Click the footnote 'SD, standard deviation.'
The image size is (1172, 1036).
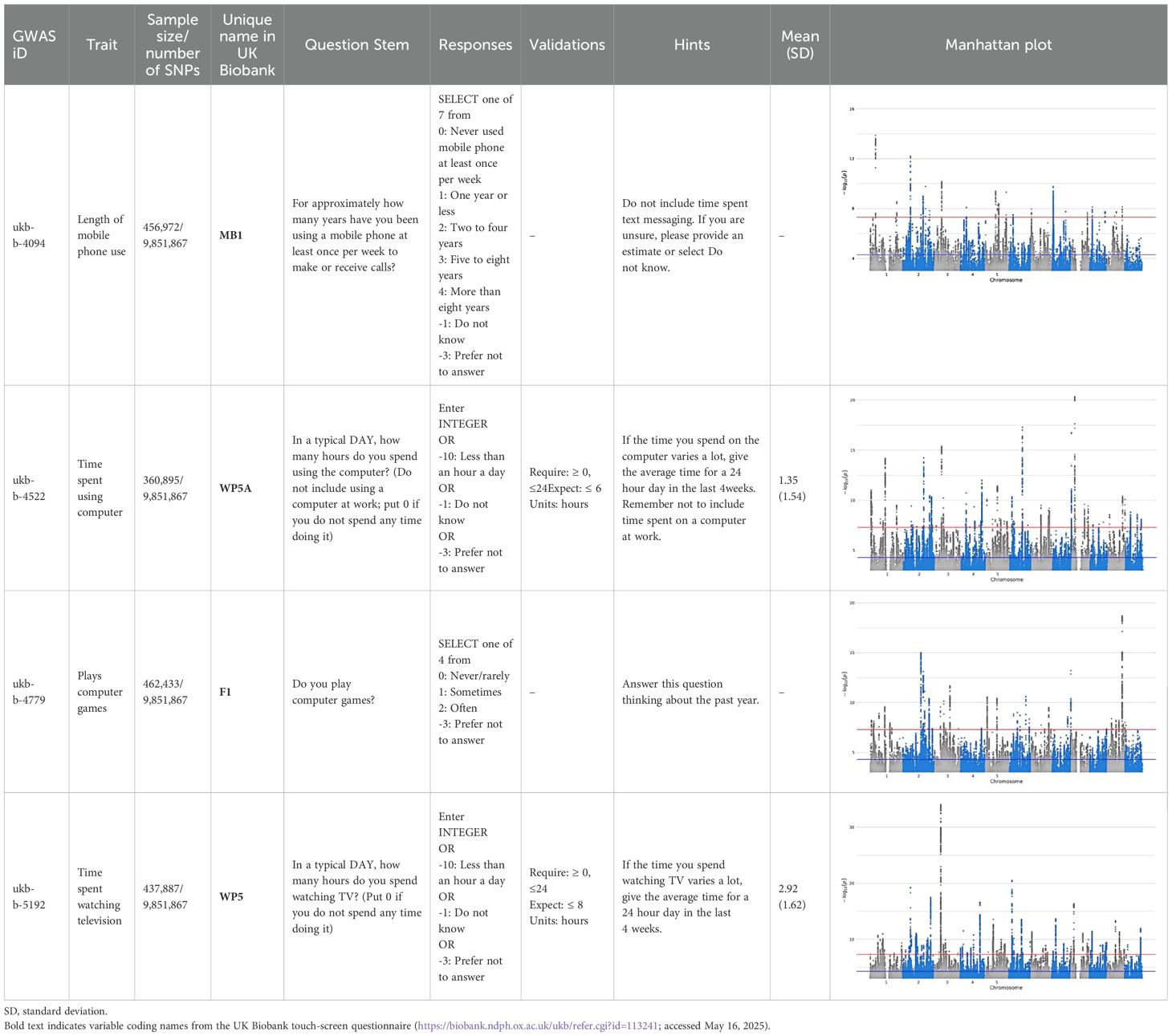coord(55,1011)
